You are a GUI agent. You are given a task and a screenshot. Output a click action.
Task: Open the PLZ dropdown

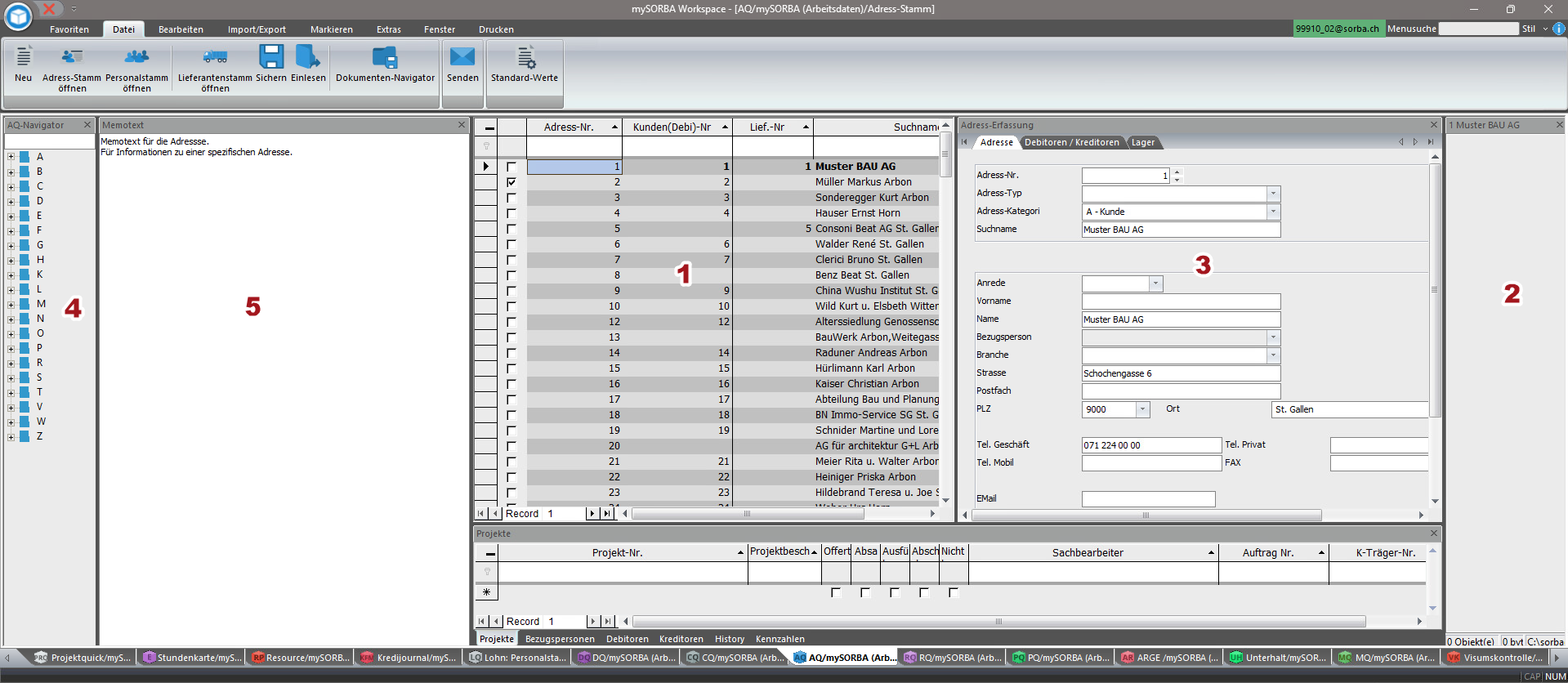pyautogui.click(x=1143, y=409)
